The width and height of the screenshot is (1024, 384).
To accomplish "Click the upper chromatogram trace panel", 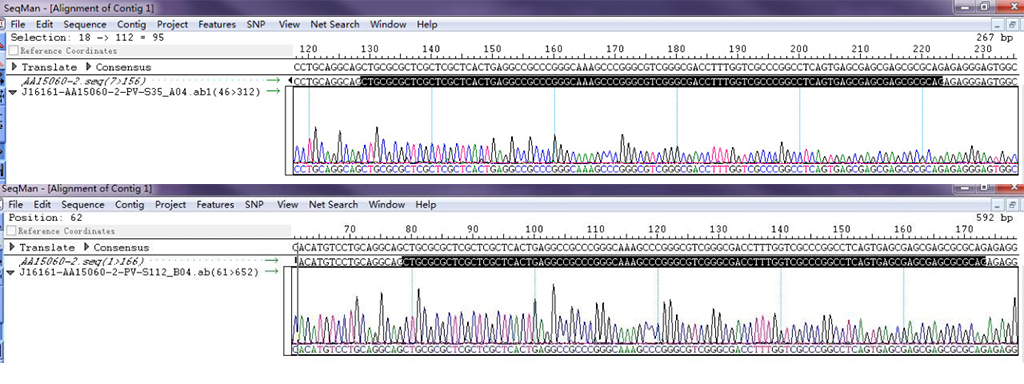I will tap(655, 131).
